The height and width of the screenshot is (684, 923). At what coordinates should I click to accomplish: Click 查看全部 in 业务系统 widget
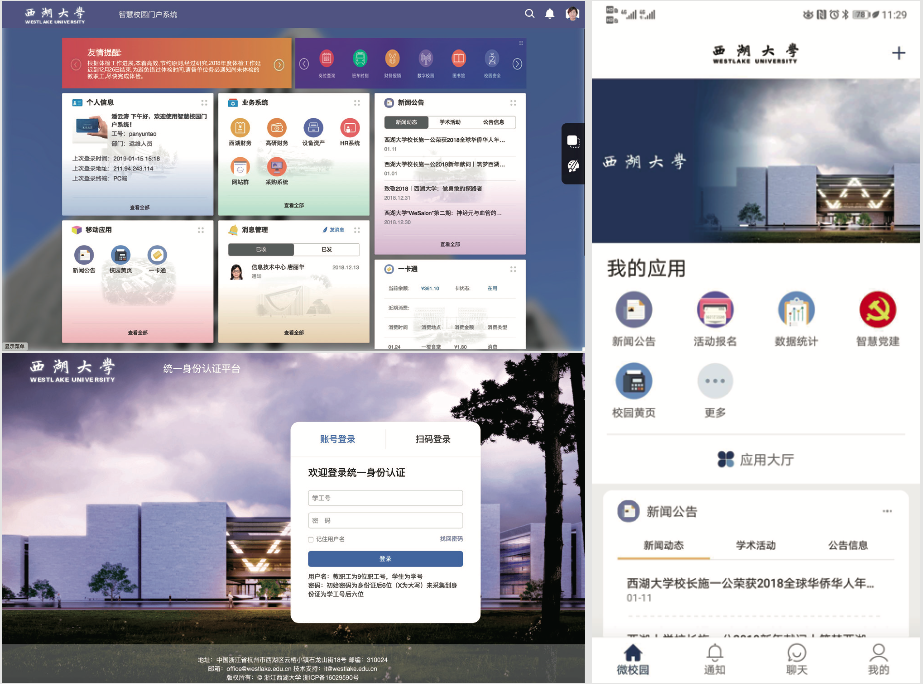(294, 205)
